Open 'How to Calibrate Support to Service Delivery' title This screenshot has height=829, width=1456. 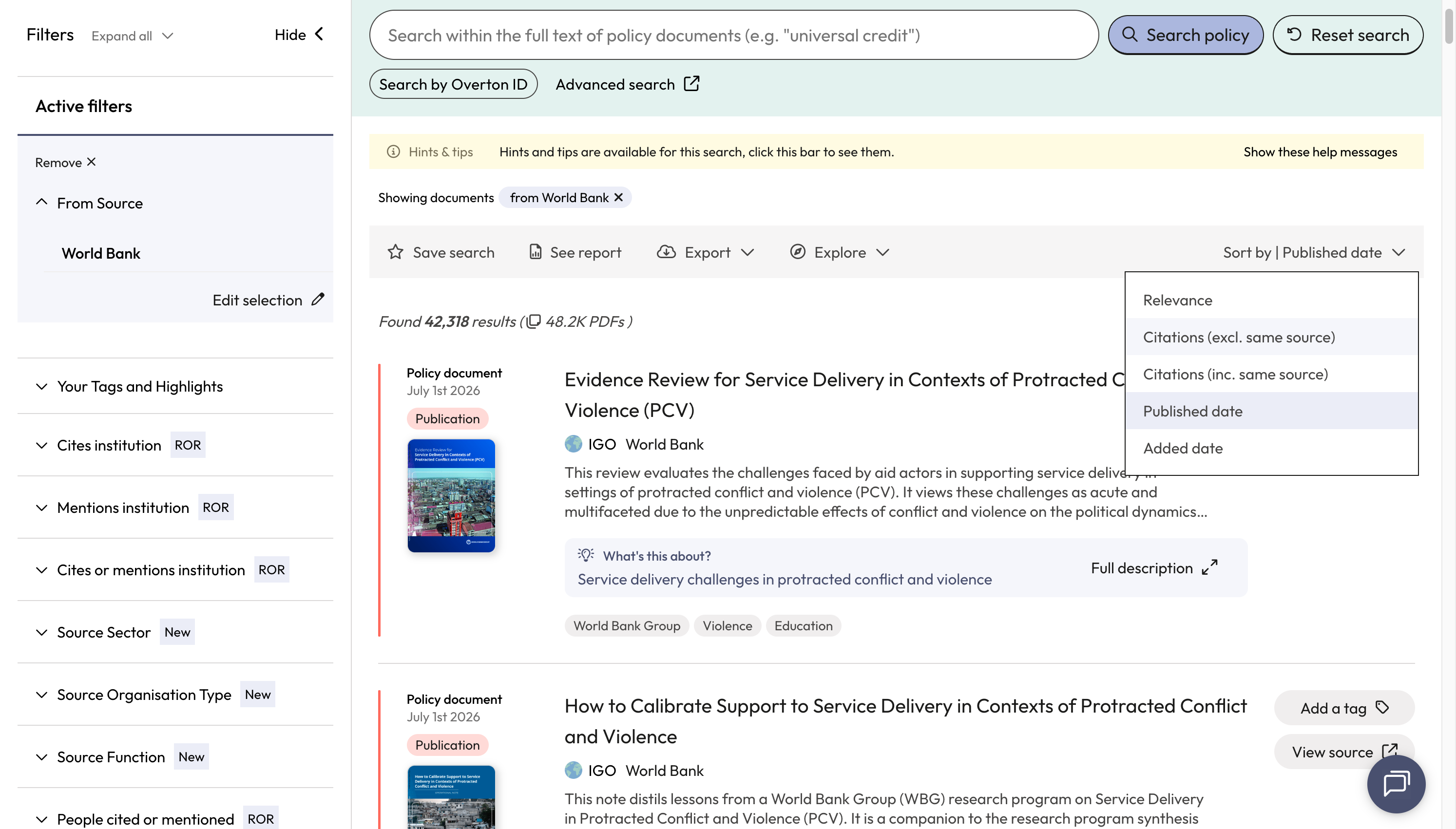click(x=905, y=721)
